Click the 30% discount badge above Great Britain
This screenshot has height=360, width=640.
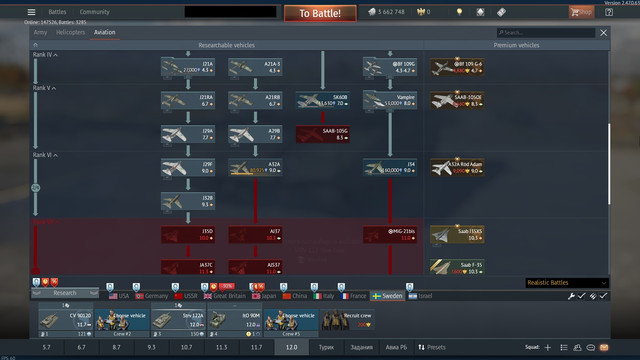tap(227, 286)
